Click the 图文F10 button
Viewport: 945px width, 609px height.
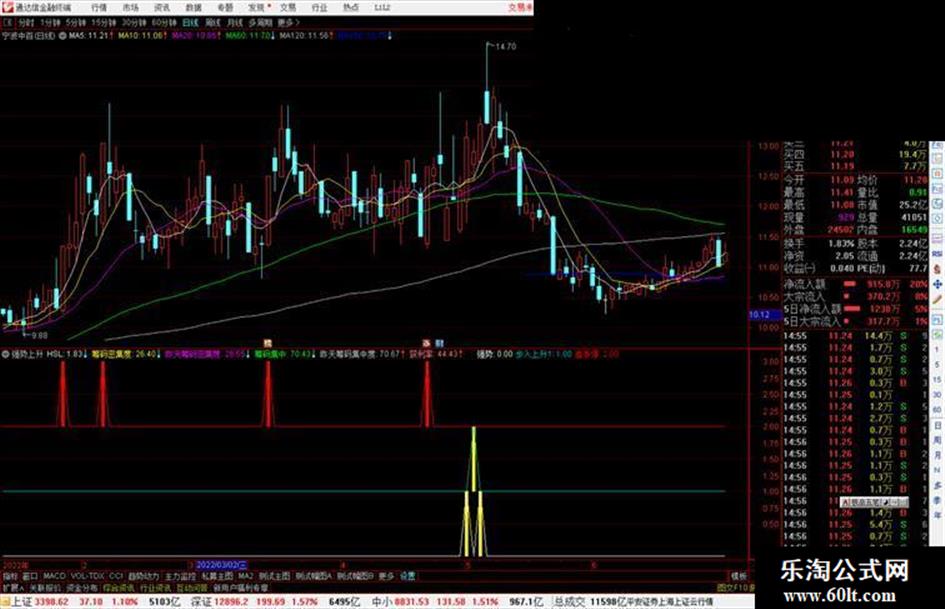tap(735, 587)
